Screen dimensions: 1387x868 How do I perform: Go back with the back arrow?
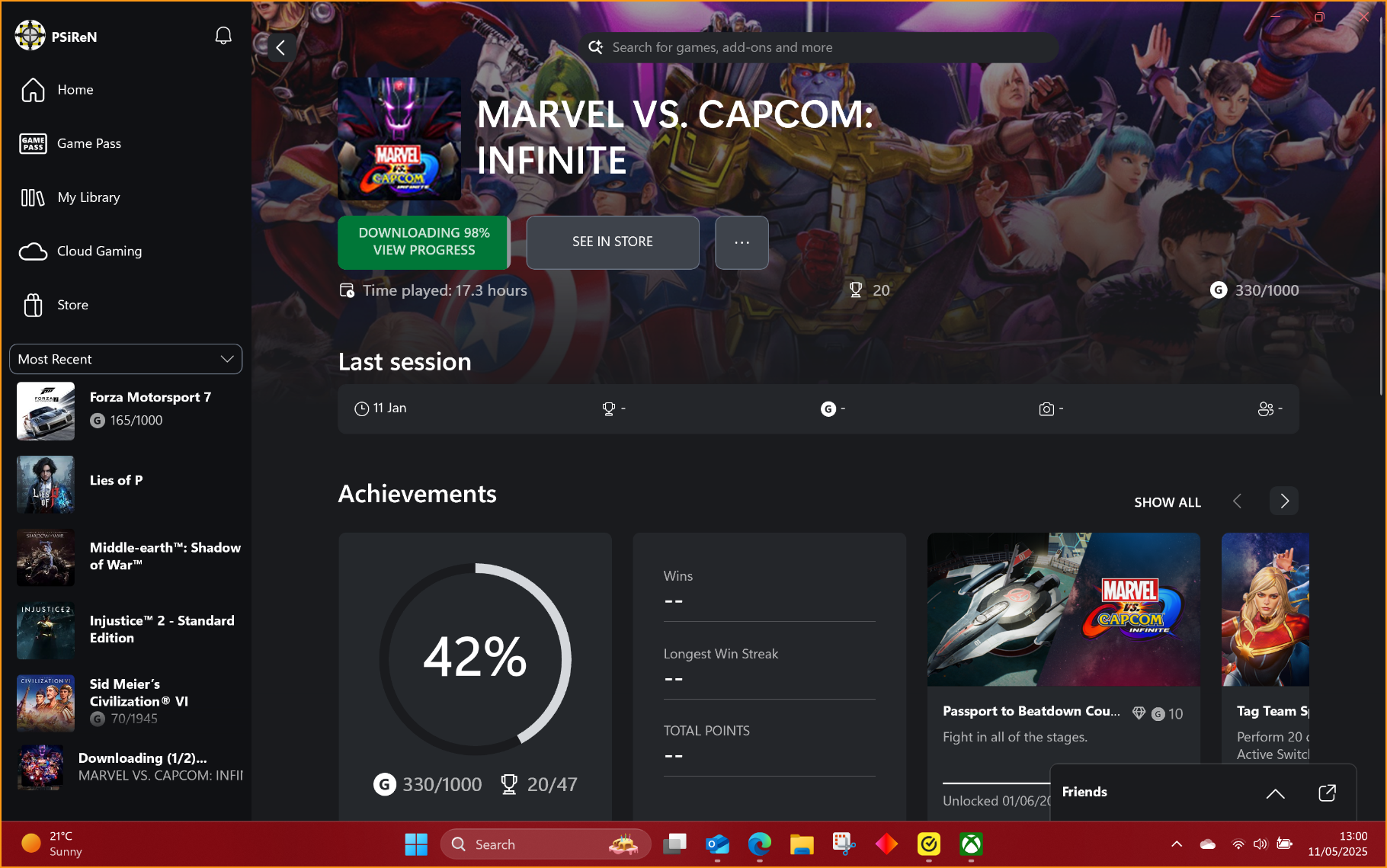(x=281, y=47)
